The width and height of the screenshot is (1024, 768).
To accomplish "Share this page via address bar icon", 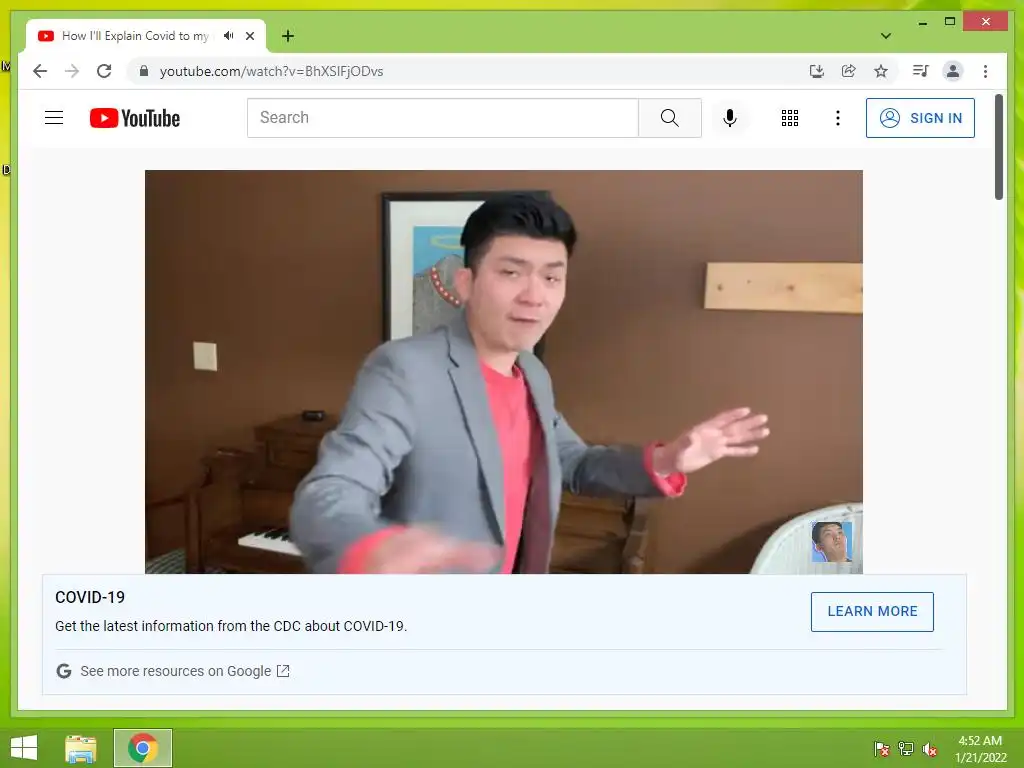I will pos(848,71).
